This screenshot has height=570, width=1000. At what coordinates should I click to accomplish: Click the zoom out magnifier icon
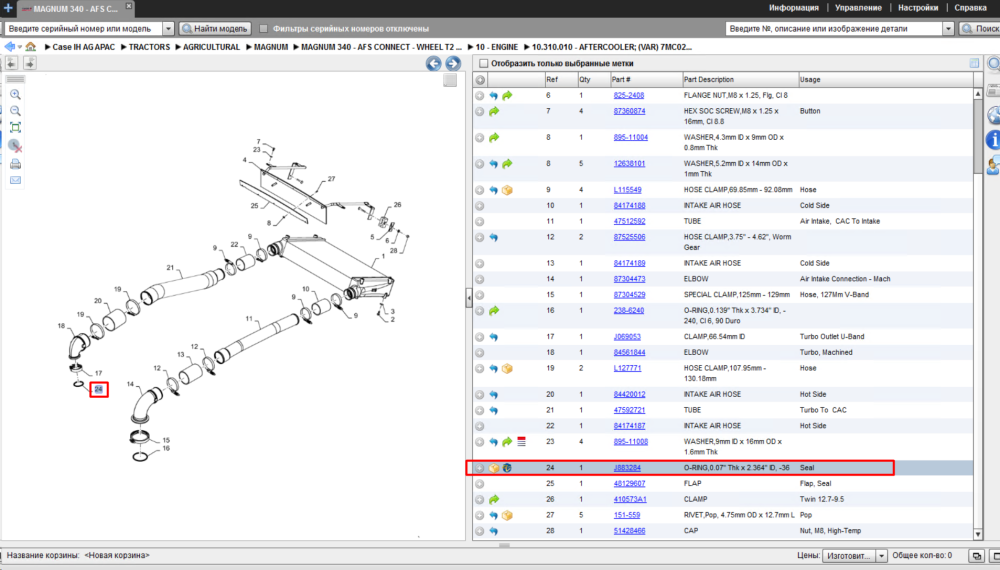pyautogui.click(x=15, y=111)
